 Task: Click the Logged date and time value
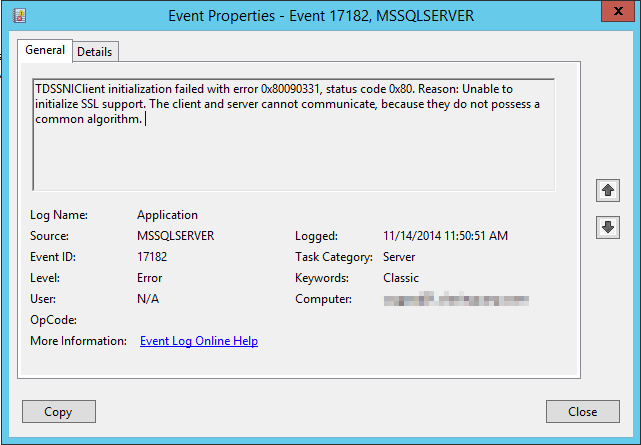(x=445, y=236)
